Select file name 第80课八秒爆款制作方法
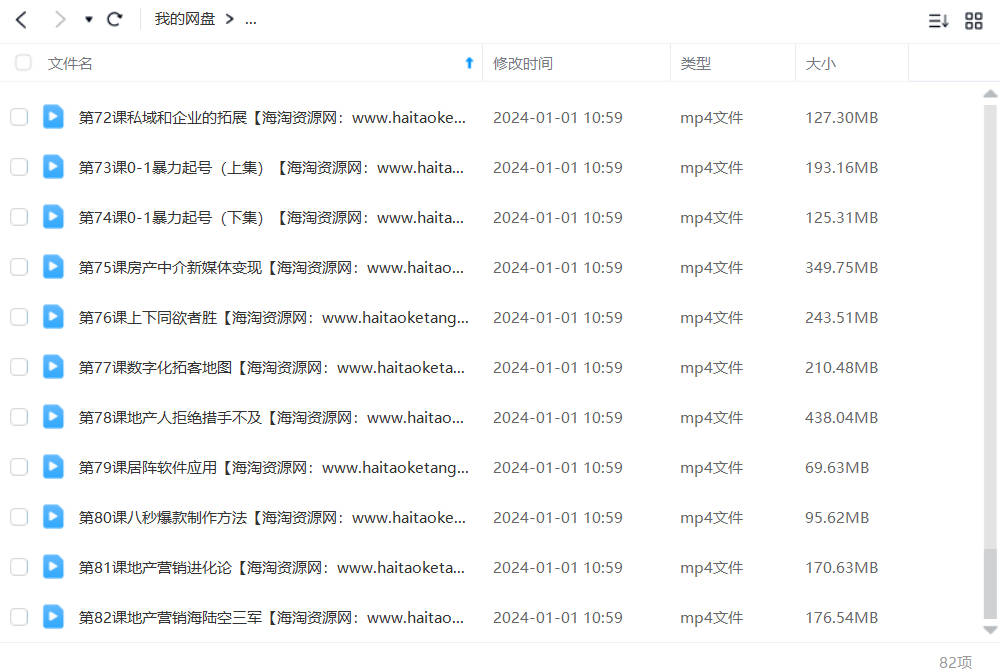 coord(272,518)
